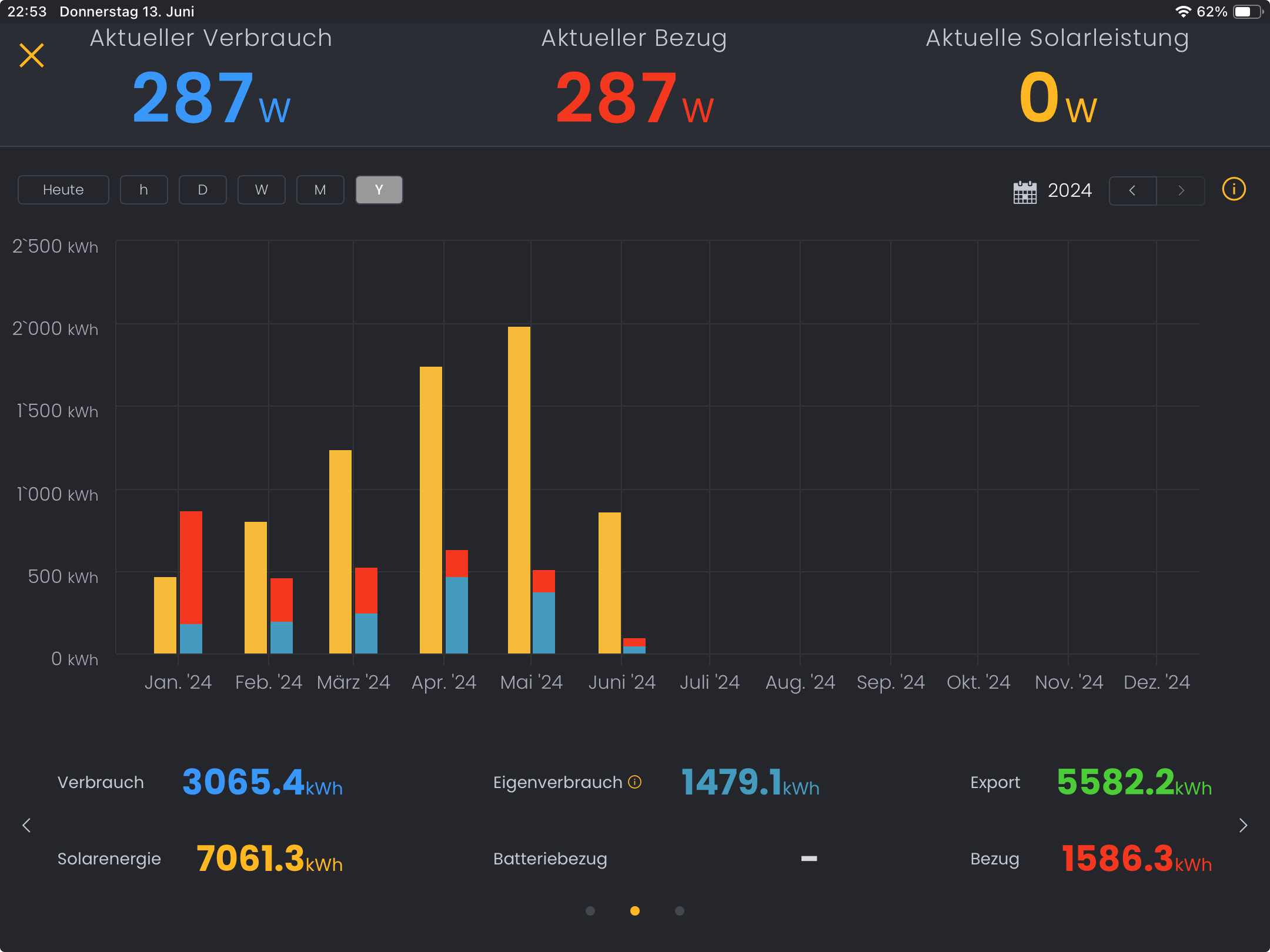Advance stats panel using bottom-right arrow
1270x952 pixels.
[1243, 825]
